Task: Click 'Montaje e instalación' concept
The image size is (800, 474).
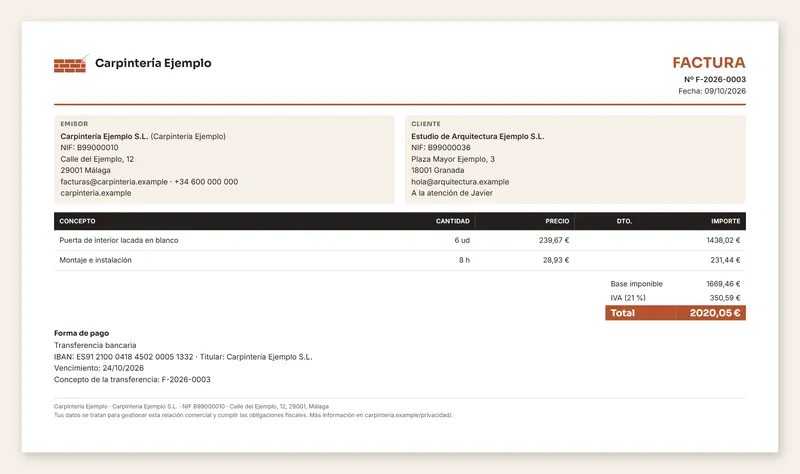Action: point(95,260)
